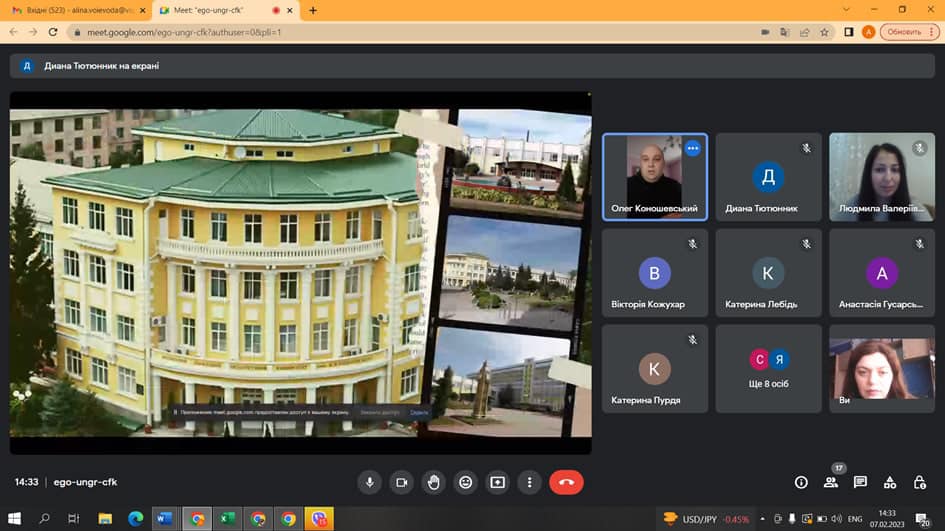Open the Chrome profile avatar

[x=868, y=32]
